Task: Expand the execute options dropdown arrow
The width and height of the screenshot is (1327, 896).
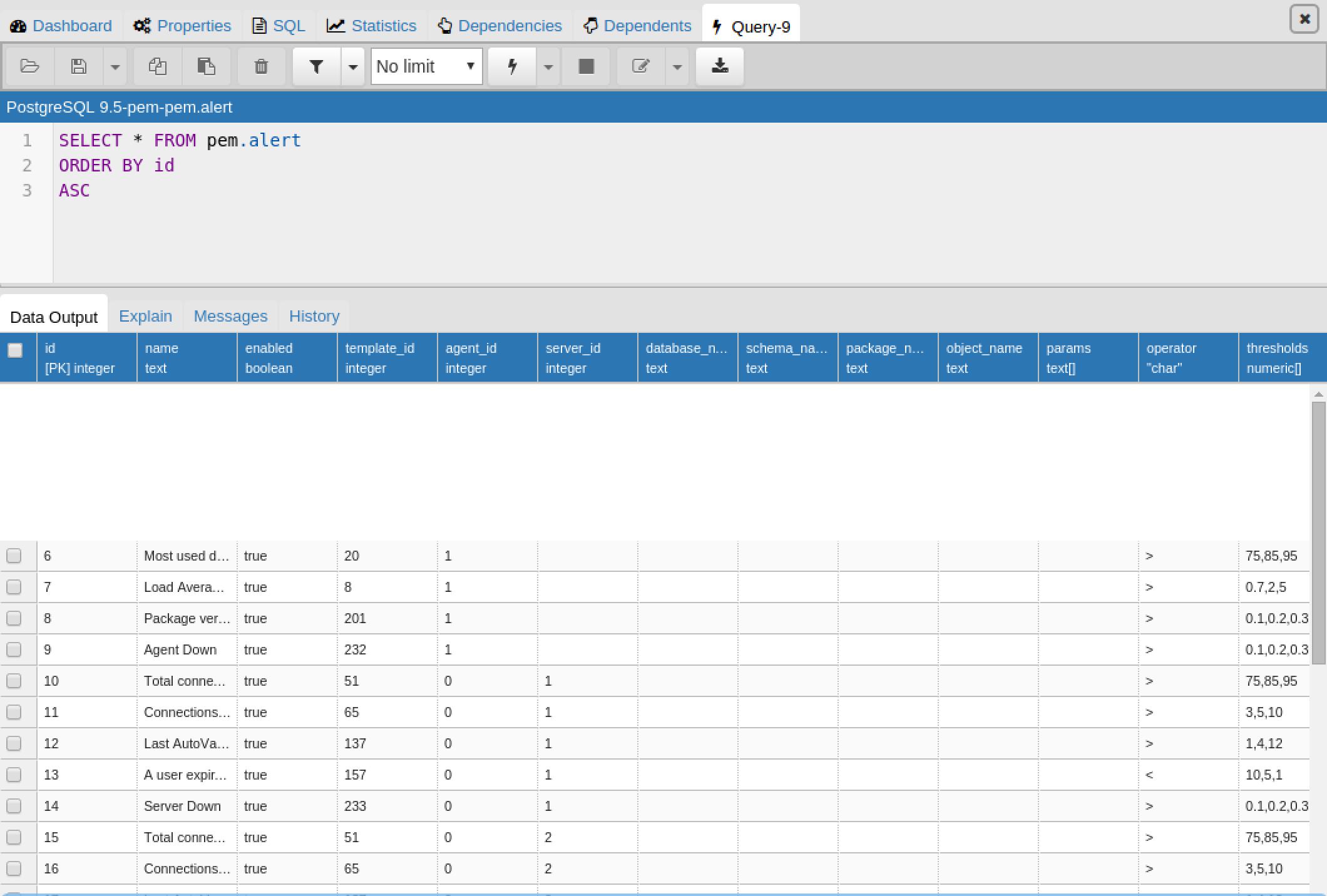Action: click(548, 66)
